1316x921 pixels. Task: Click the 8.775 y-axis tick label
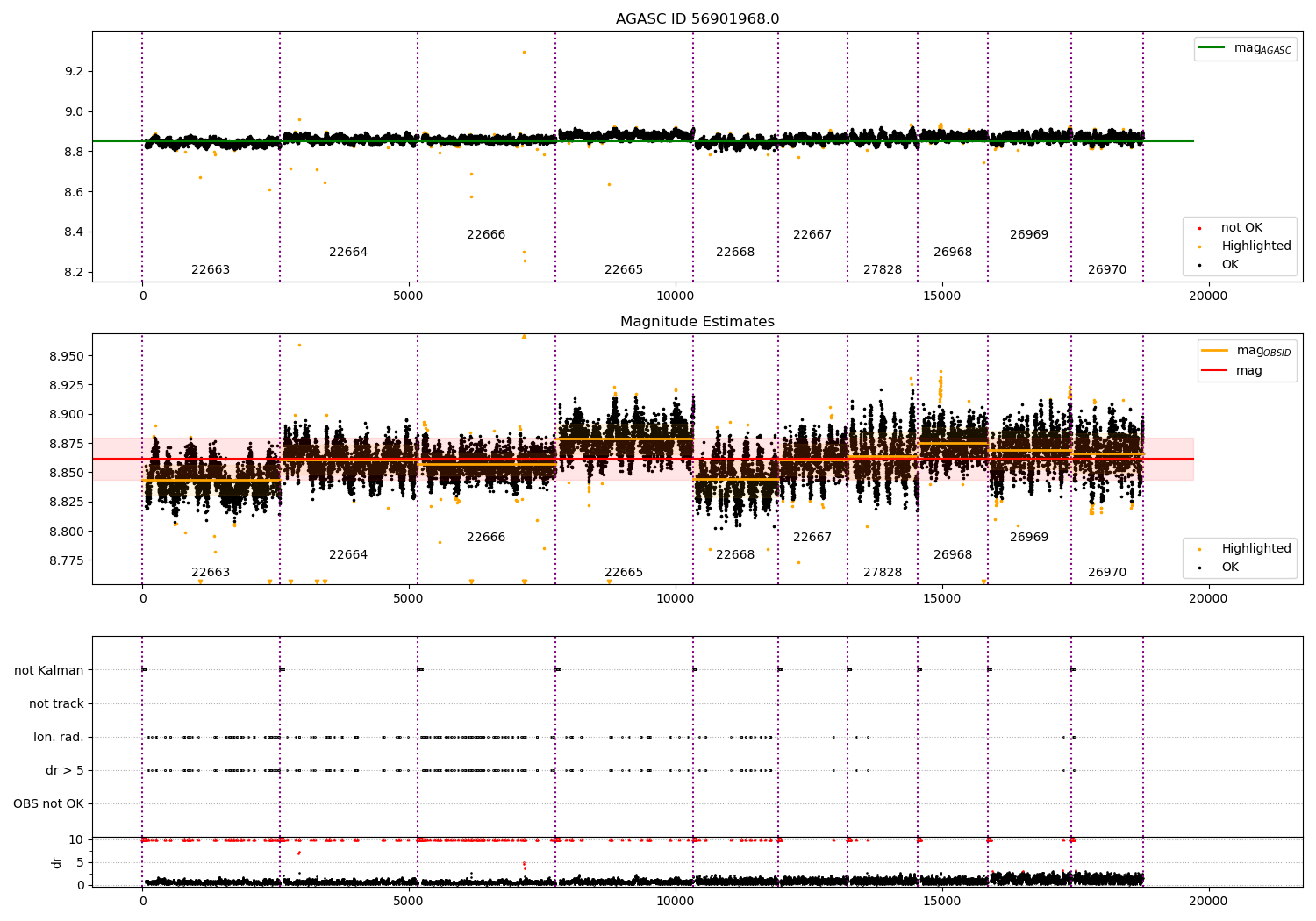coord(67,560)
